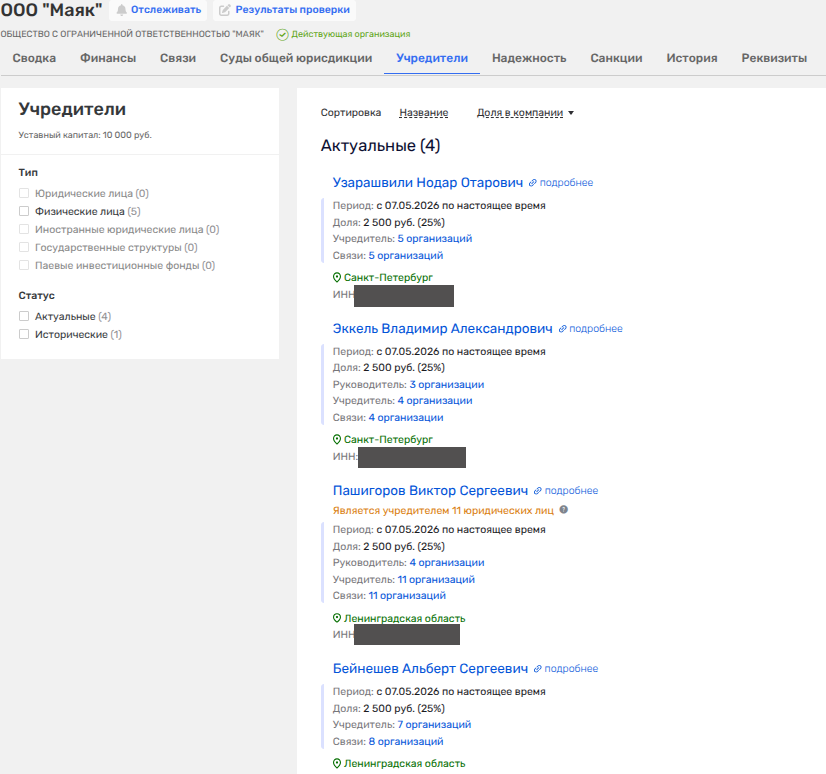Screen dimensions: 826x774
Task: Click Санкт-Петербург under Эккель card
Action: point(388,439)
